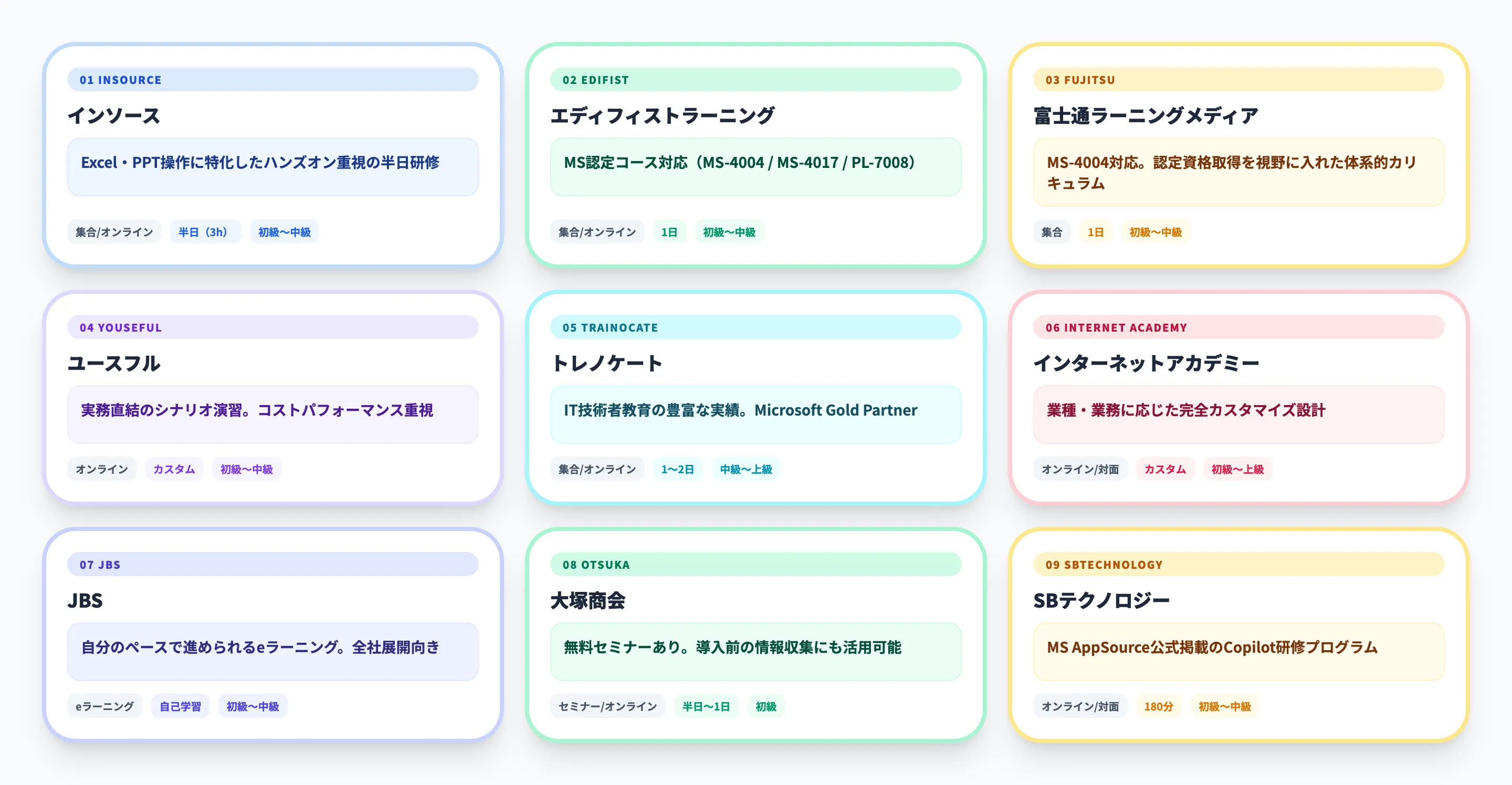Click the 07 JBS label bar
The height and width of the screenshot is (785, 1512).
[x=273, y=565]
